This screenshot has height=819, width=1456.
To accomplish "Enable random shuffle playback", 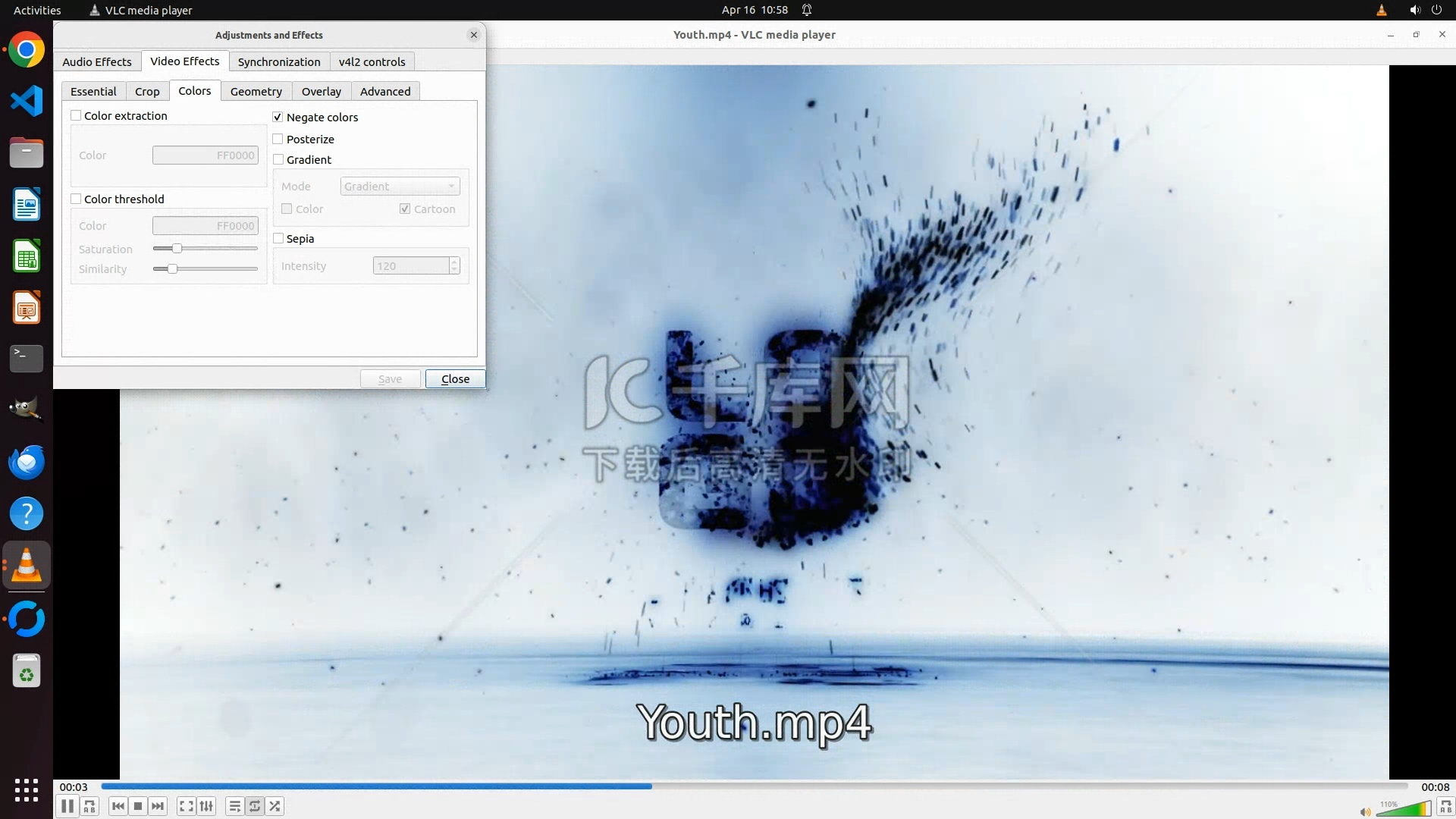I will coord(275,806).
